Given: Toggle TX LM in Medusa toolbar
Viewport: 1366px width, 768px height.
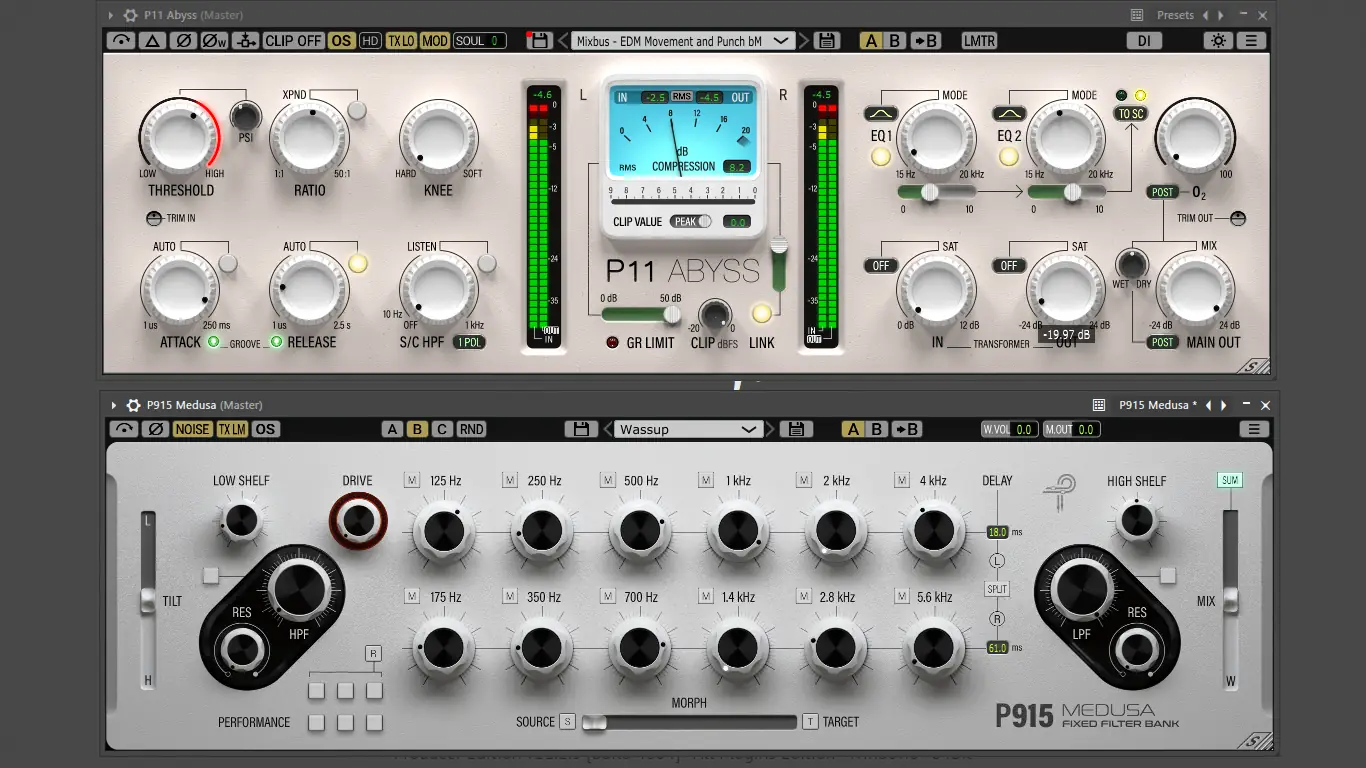Looking at the screenshot, I should click(x=232, y=429).
